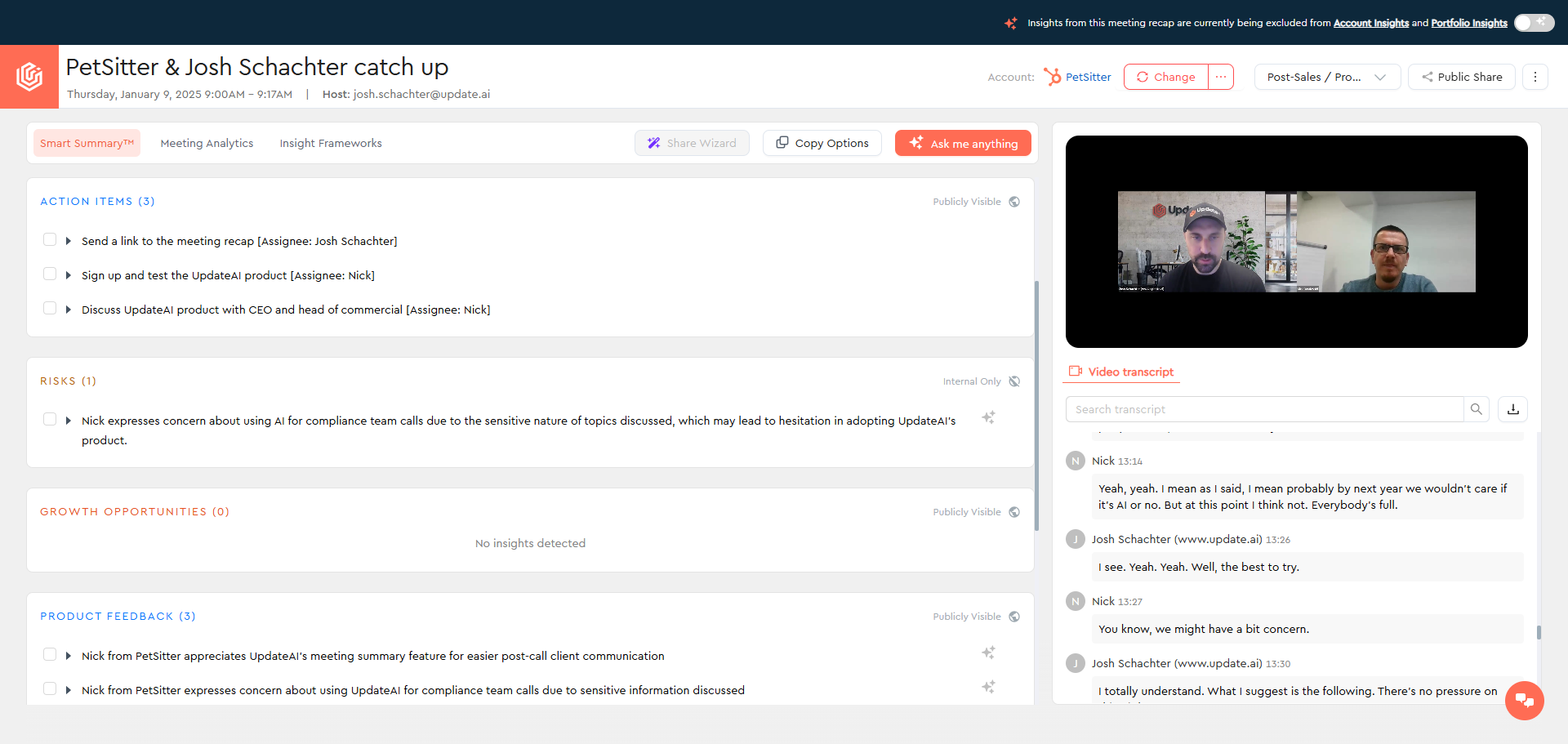Click Josh Schachter's avatar at 13:26
The height and width of the screenshot is (744, 1568).
click(x=1076, y=539)
